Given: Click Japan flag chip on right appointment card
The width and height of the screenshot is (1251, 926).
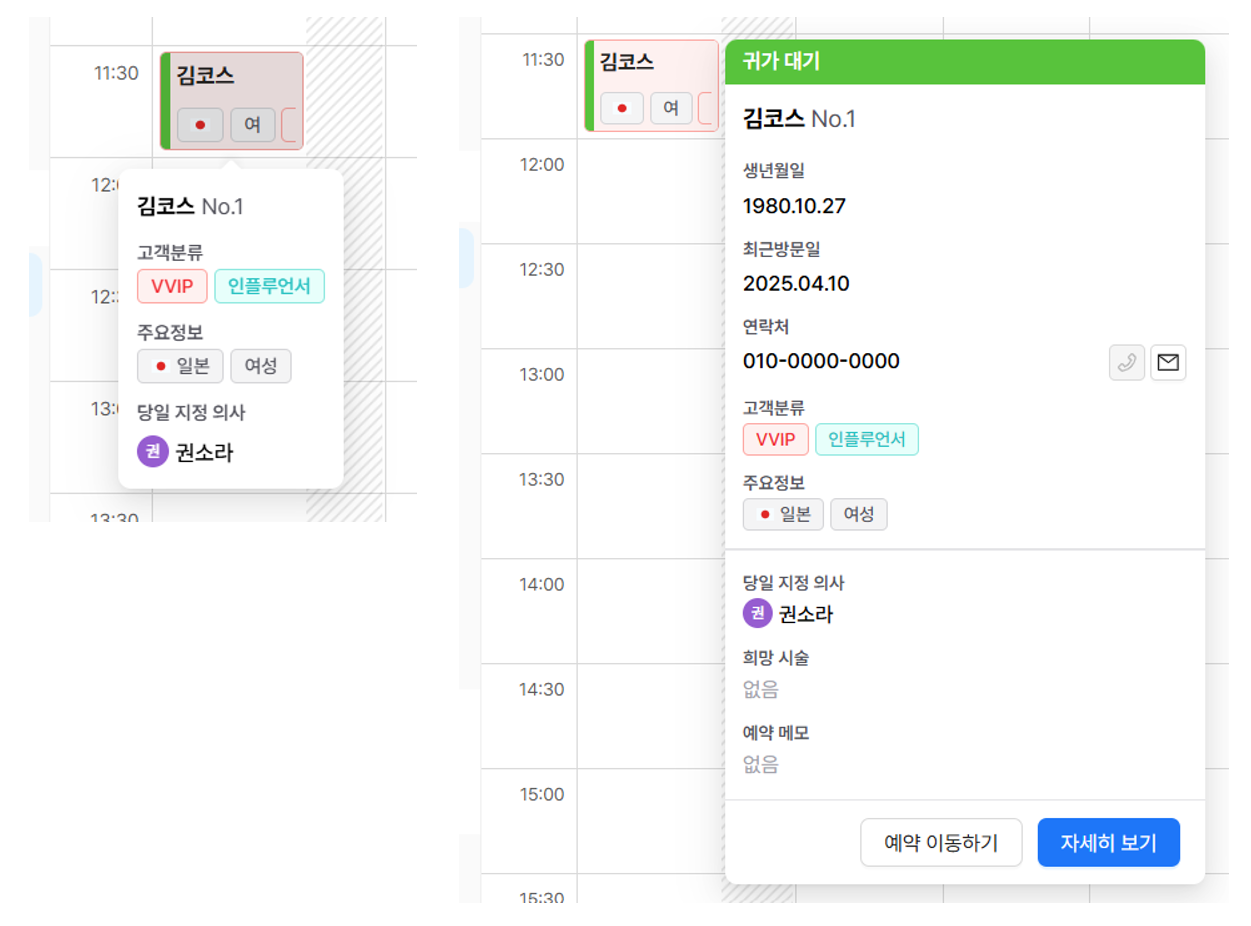Looking at the screenshot, I should click(622, 108).
